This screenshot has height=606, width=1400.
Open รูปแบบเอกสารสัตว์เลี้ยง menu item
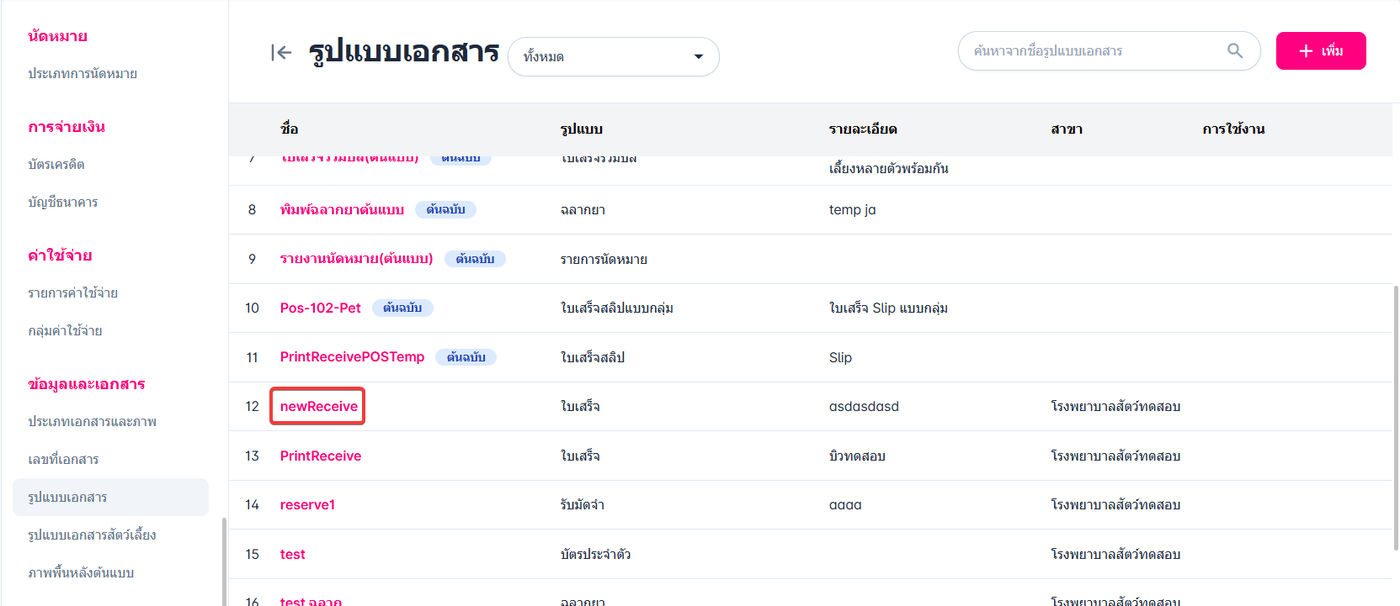coord(92,535)
